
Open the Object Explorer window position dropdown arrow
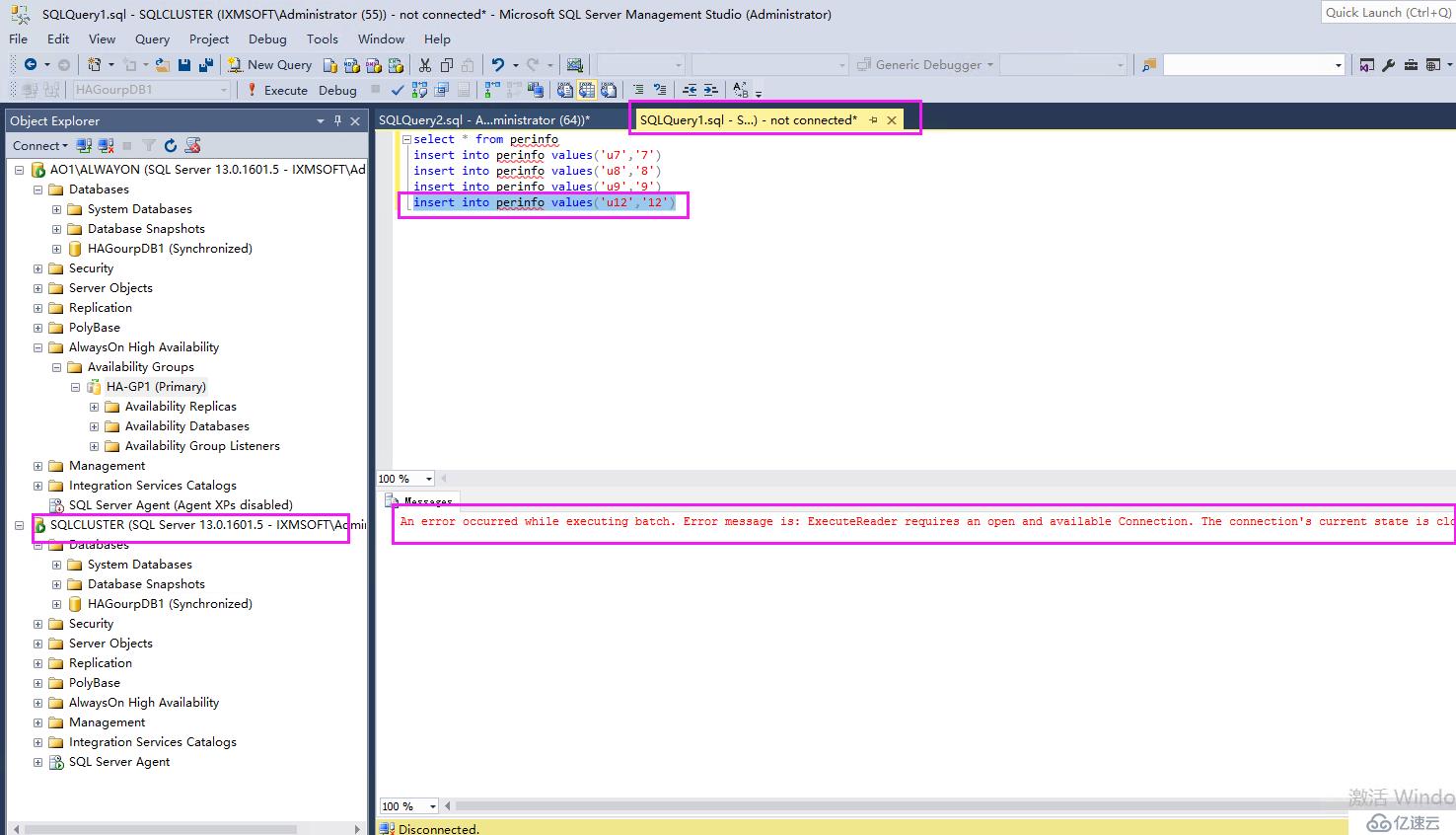(x=321, y=120)
